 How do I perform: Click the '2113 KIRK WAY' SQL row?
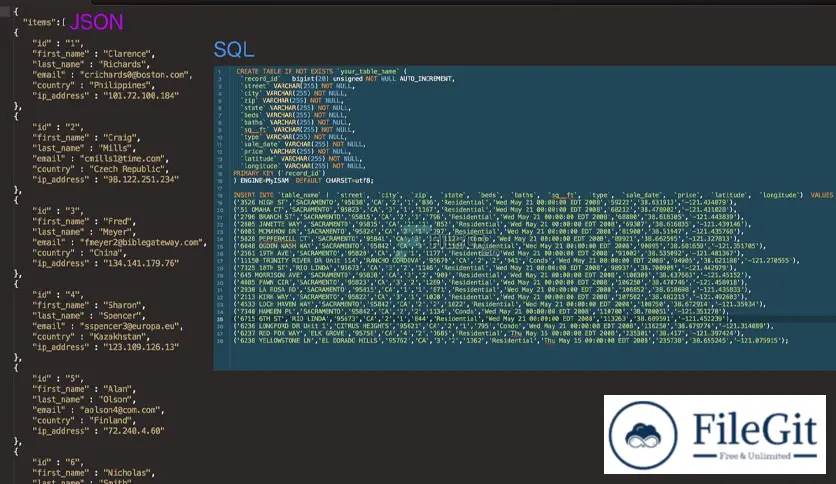[487, 297]
